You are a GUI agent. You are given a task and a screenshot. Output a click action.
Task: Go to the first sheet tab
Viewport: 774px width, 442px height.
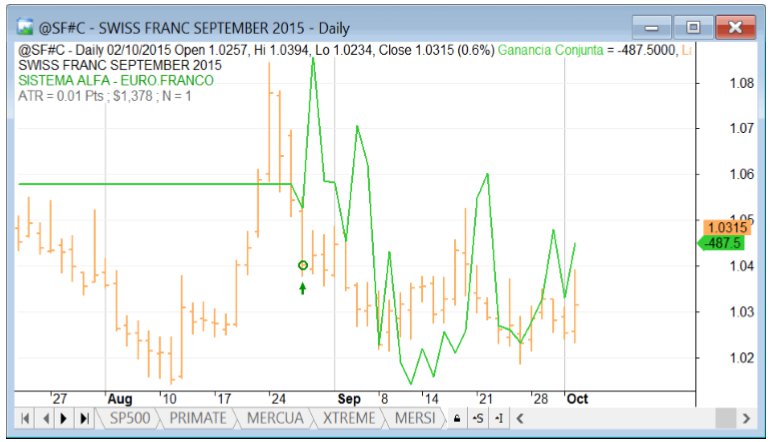[x=25, y=419]
